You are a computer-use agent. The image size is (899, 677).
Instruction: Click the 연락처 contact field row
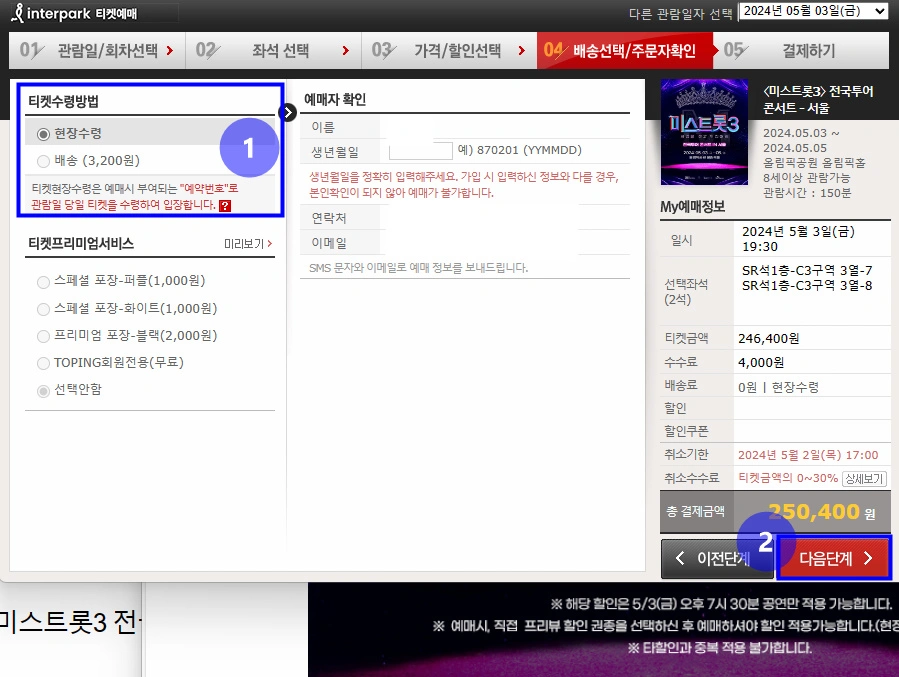coord(465,218)
